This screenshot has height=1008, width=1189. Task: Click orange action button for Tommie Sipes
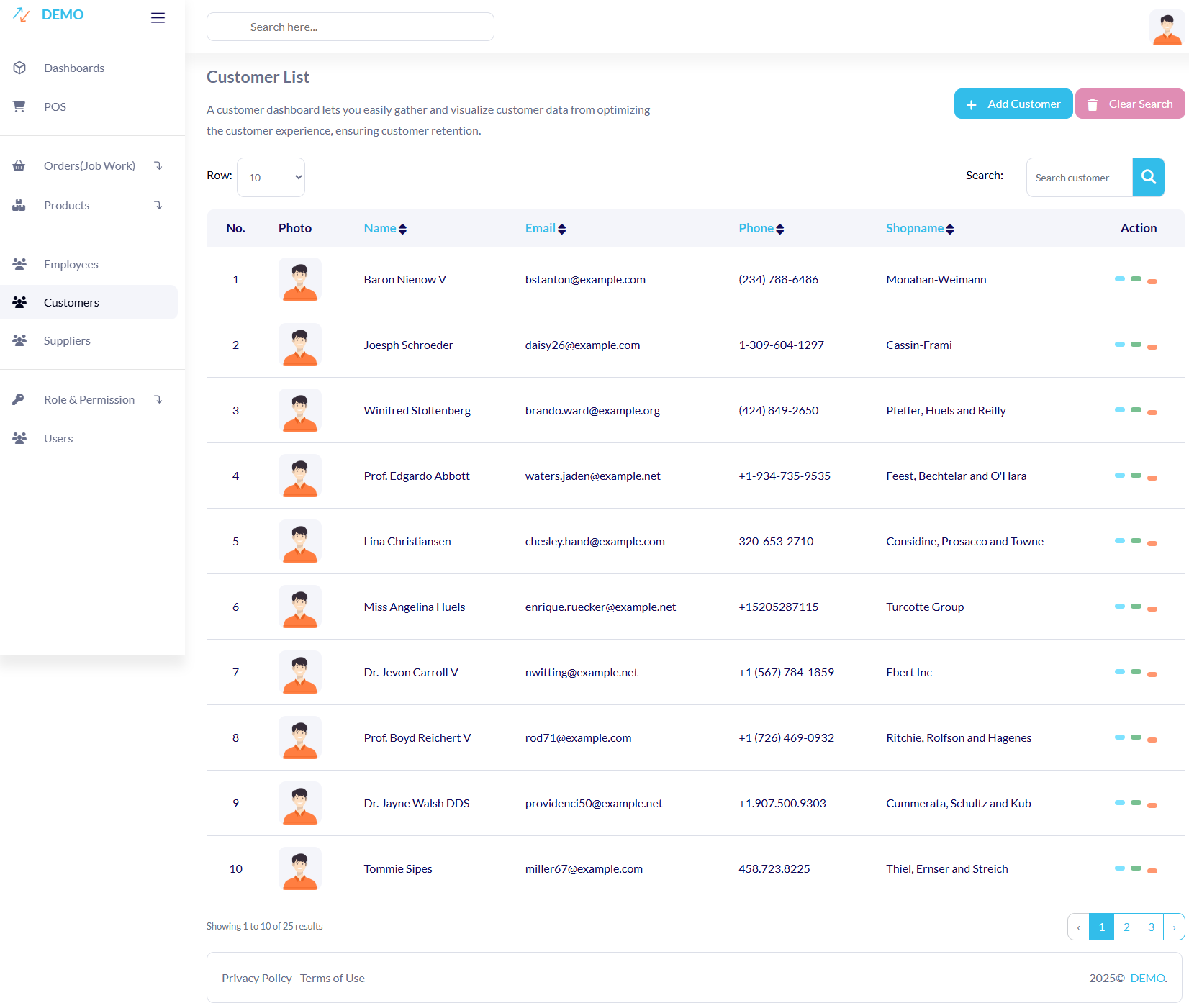tap(1152, 871)
